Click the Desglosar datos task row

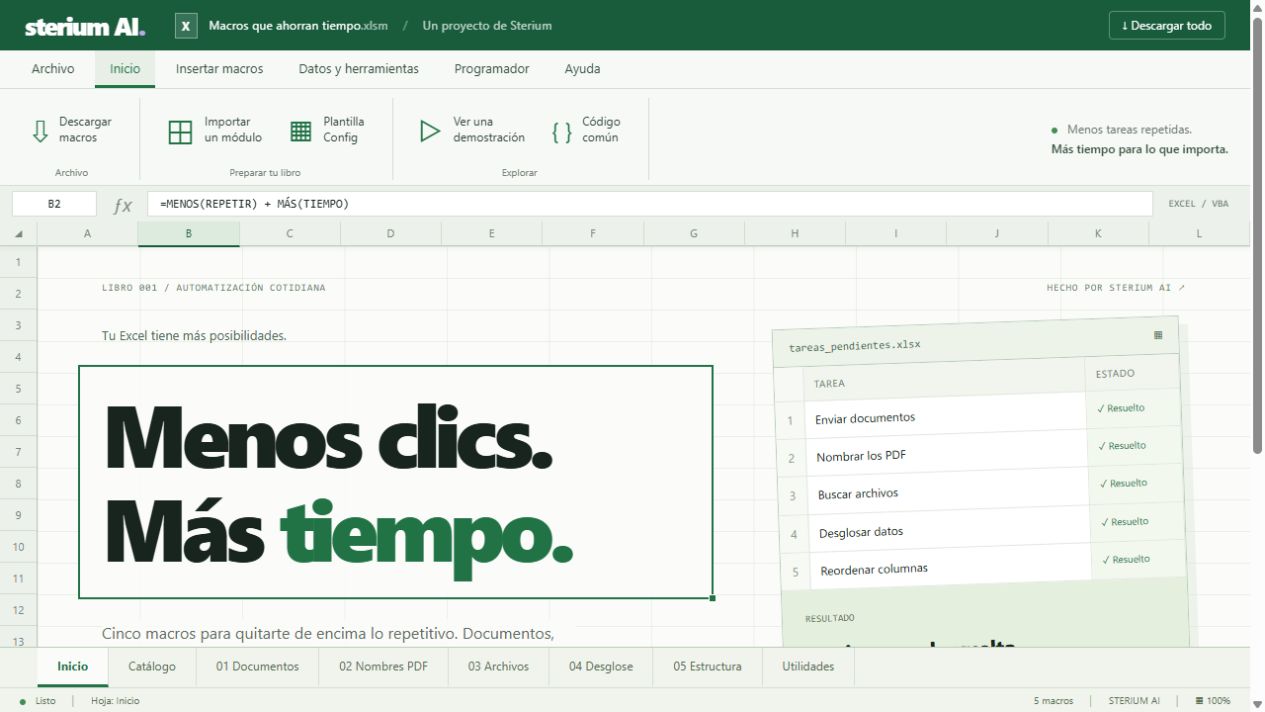pos(983,528)
